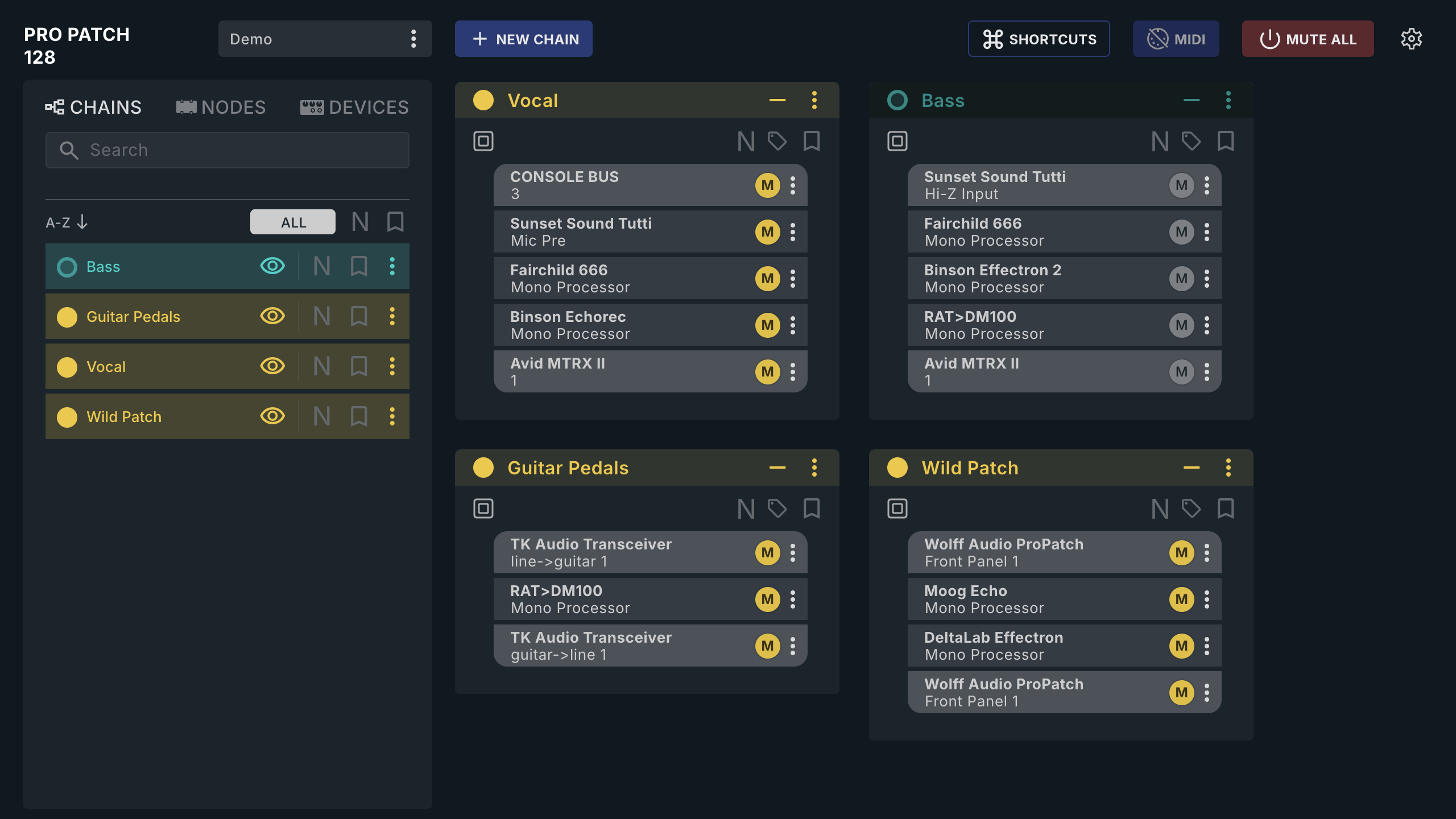Viewport: 1456px width, 819px height.
Task: Click the select-all icon in Guitar Pedals chain
Action: 483,508
